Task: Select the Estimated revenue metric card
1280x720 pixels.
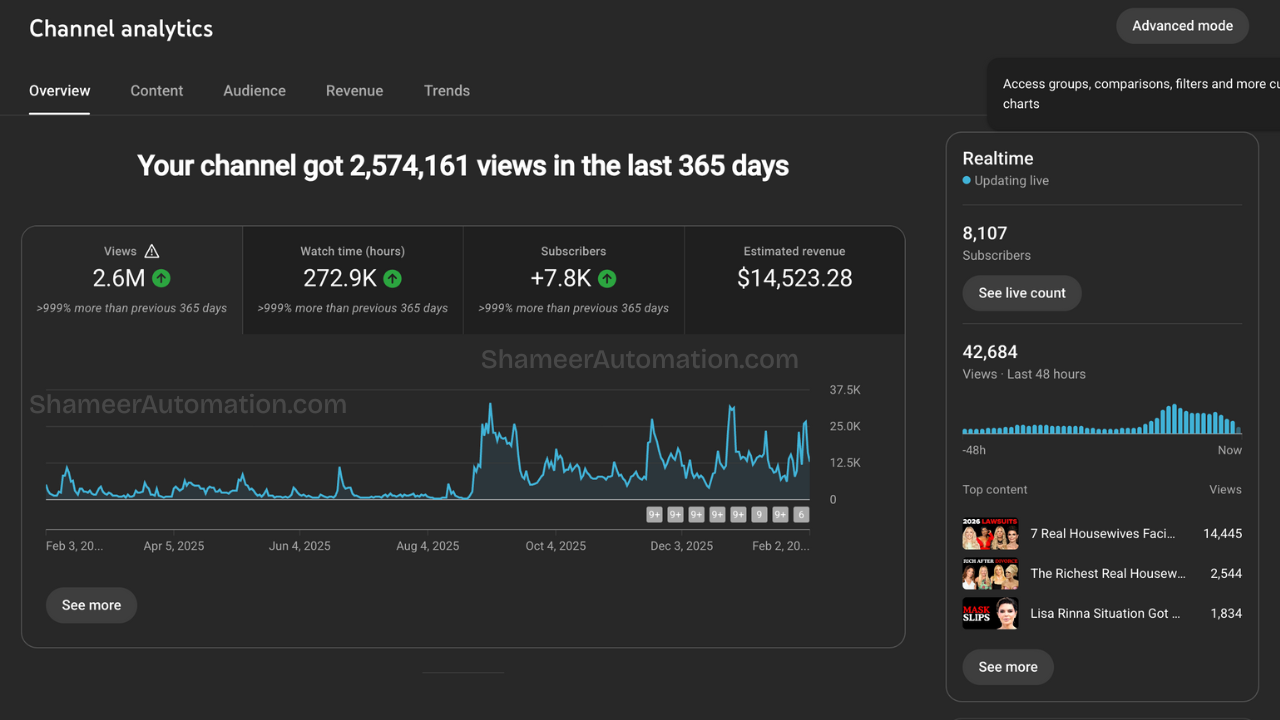Action: click(794, 280)
